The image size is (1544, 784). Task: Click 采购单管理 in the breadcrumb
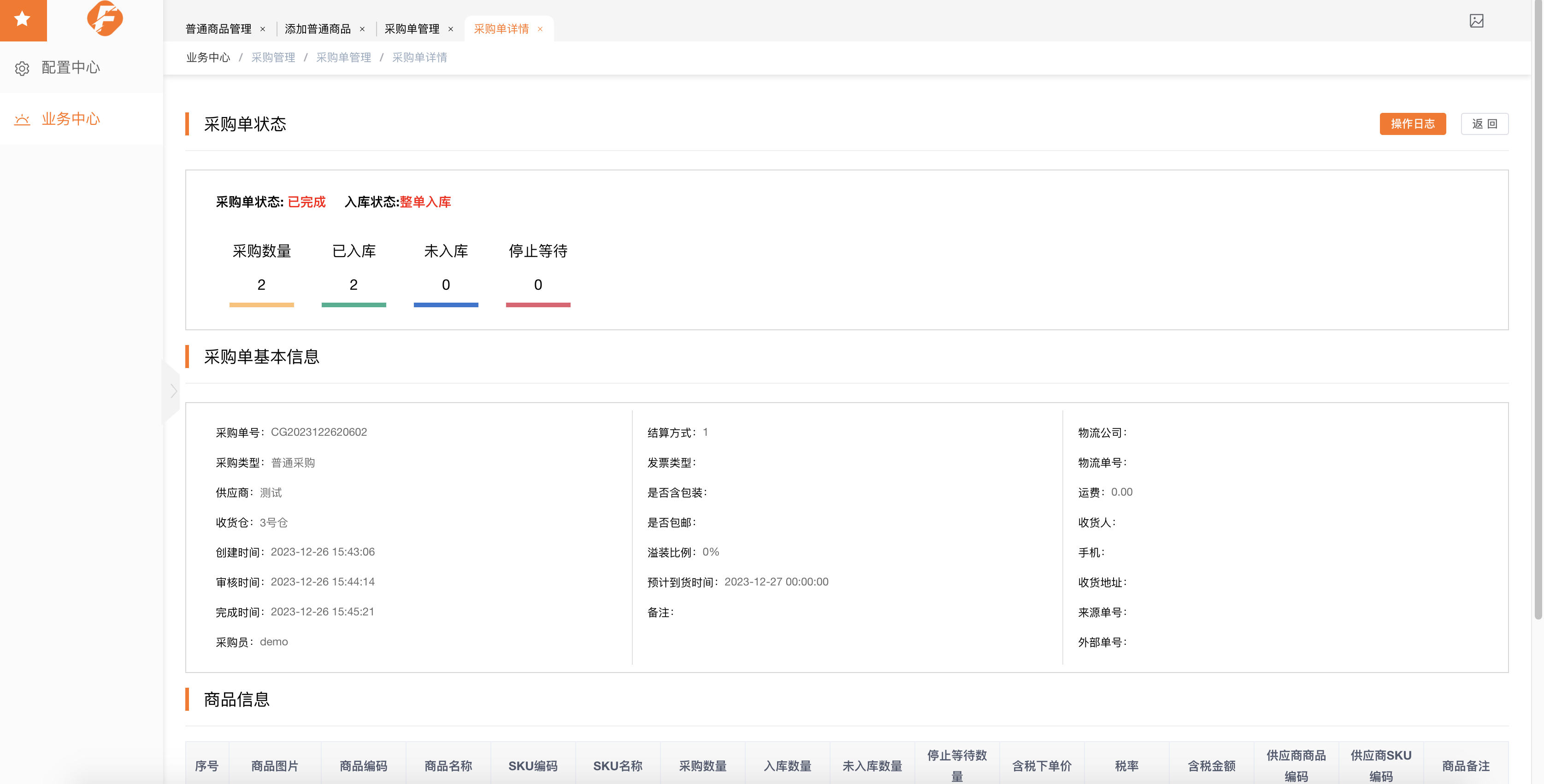[x=343, y=58]
